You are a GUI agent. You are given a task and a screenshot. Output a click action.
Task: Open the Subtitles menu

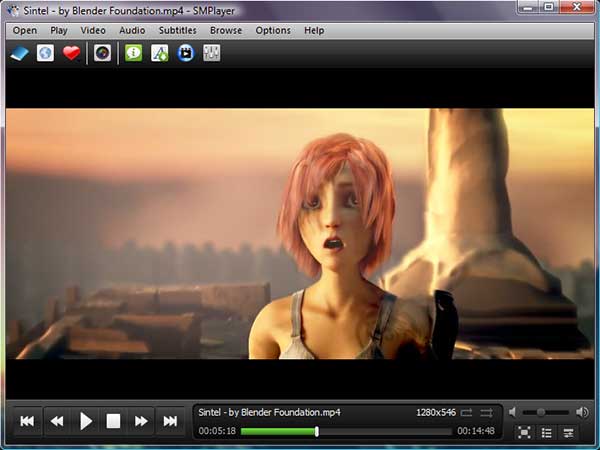(x=177, y=30)
